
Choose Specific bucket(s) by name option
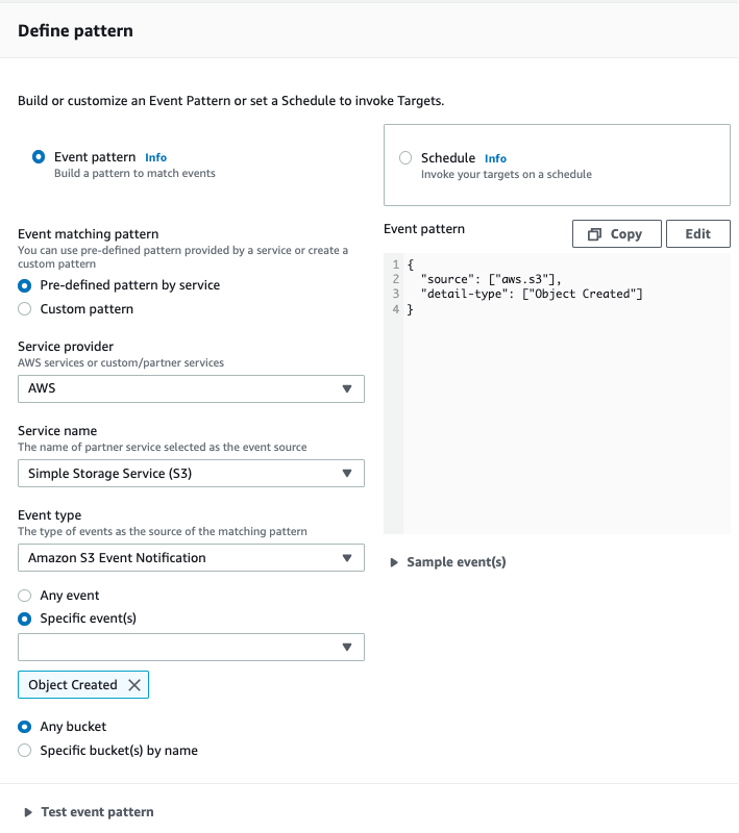(24, 750)
